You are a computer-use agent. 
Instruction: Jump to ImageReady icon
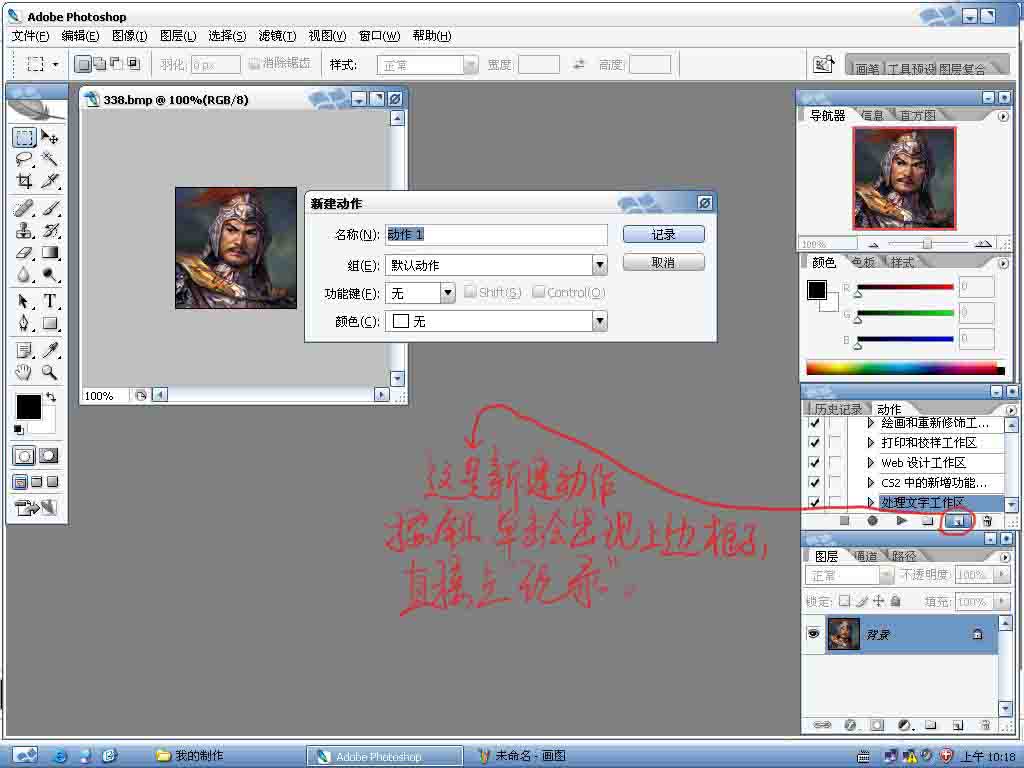36,507
